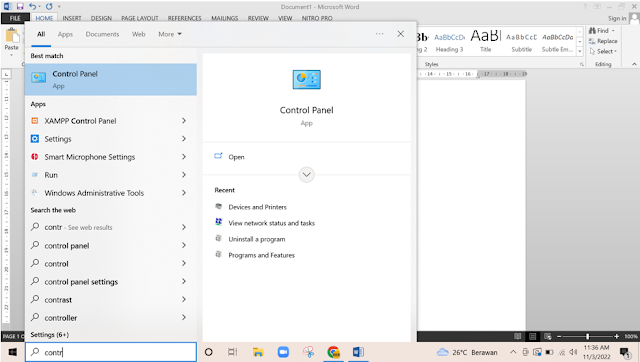This screenshot has width=640, height=362.
Task: Click Open in the Control Panel preview
Action: click(x=236, y=157)
